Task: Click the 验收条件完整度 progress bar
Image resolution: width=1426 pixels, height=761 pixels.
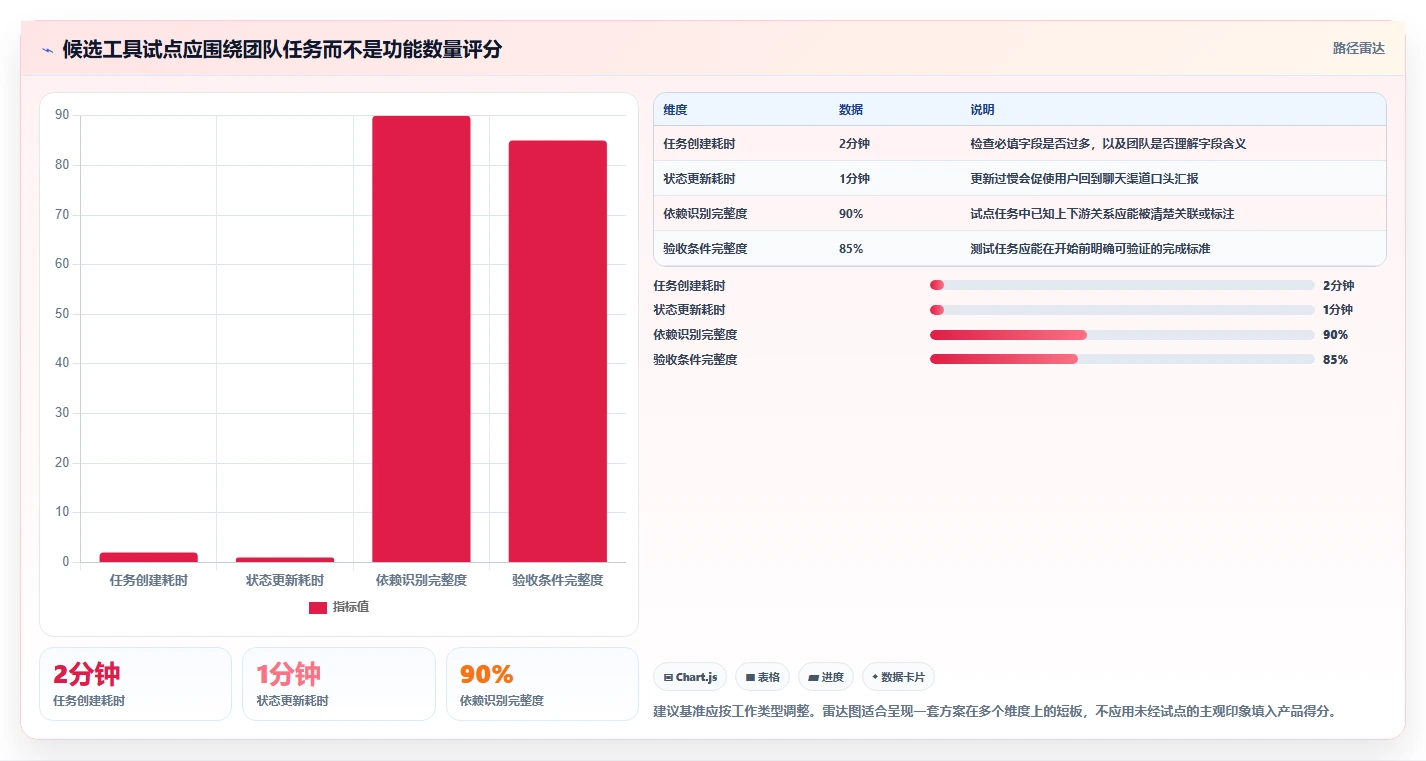Action: 1122,360
